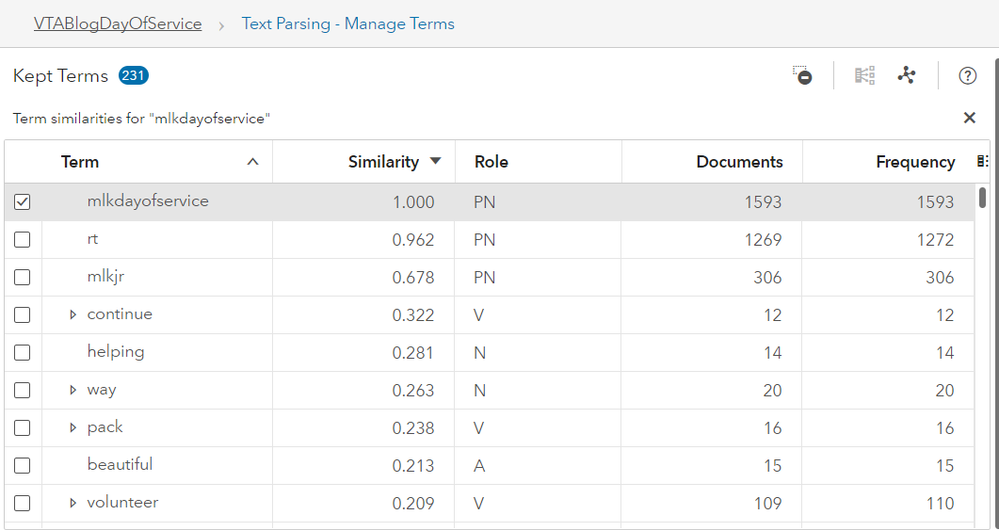This screenshot has width=999, height=530.
Task: Open the VTABlogDayOfService breadcrumb link
Action: point(118,24)
